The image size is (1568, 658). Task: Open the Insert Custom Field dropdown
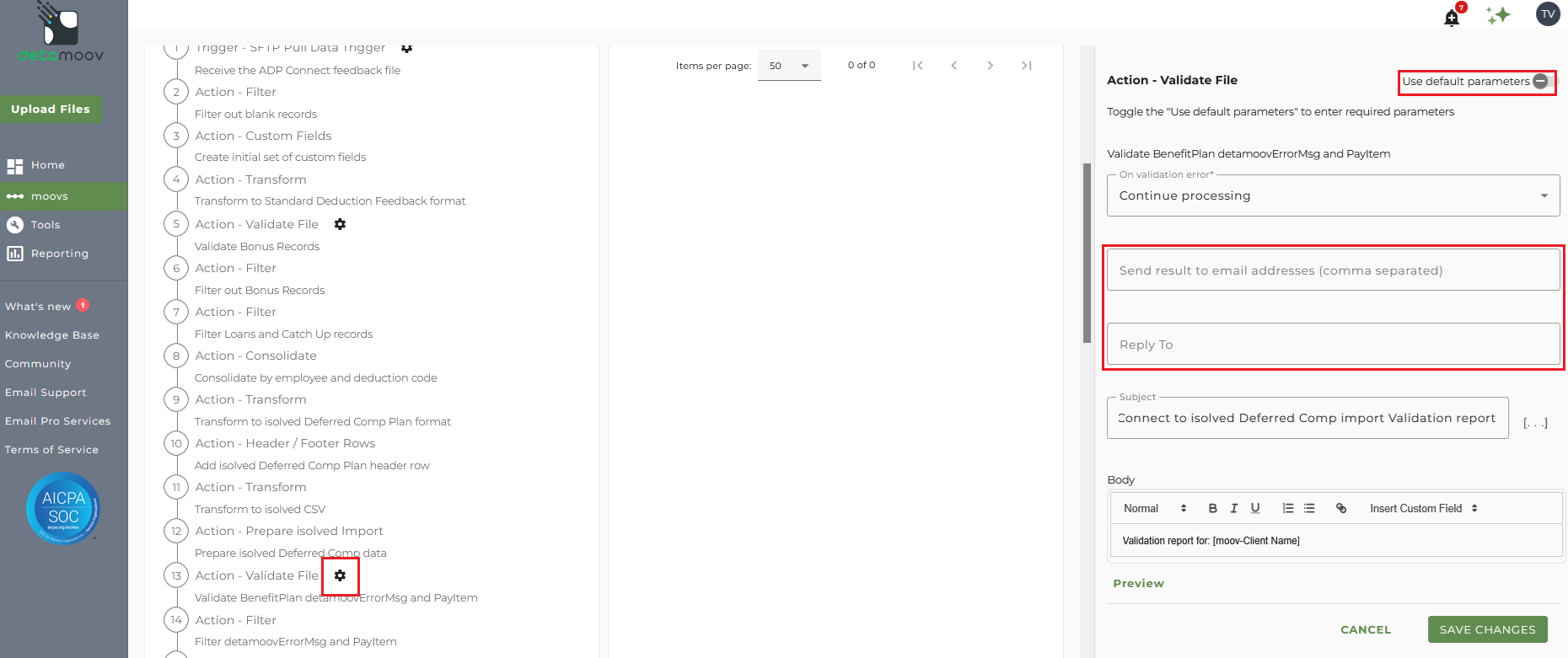[x=1424, y=508]
